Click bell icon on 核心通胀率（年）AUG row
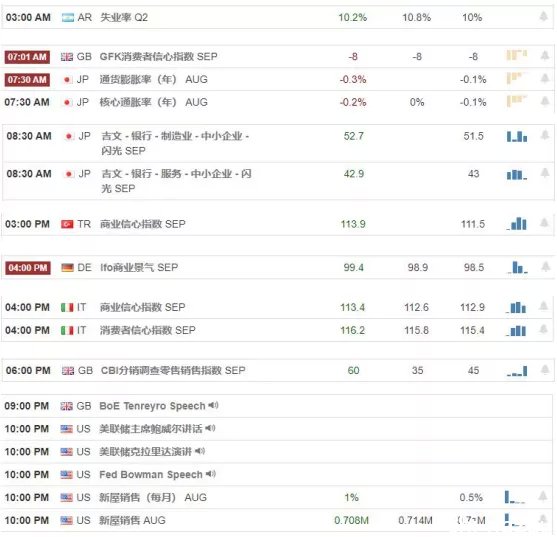 tap(545, 102)
